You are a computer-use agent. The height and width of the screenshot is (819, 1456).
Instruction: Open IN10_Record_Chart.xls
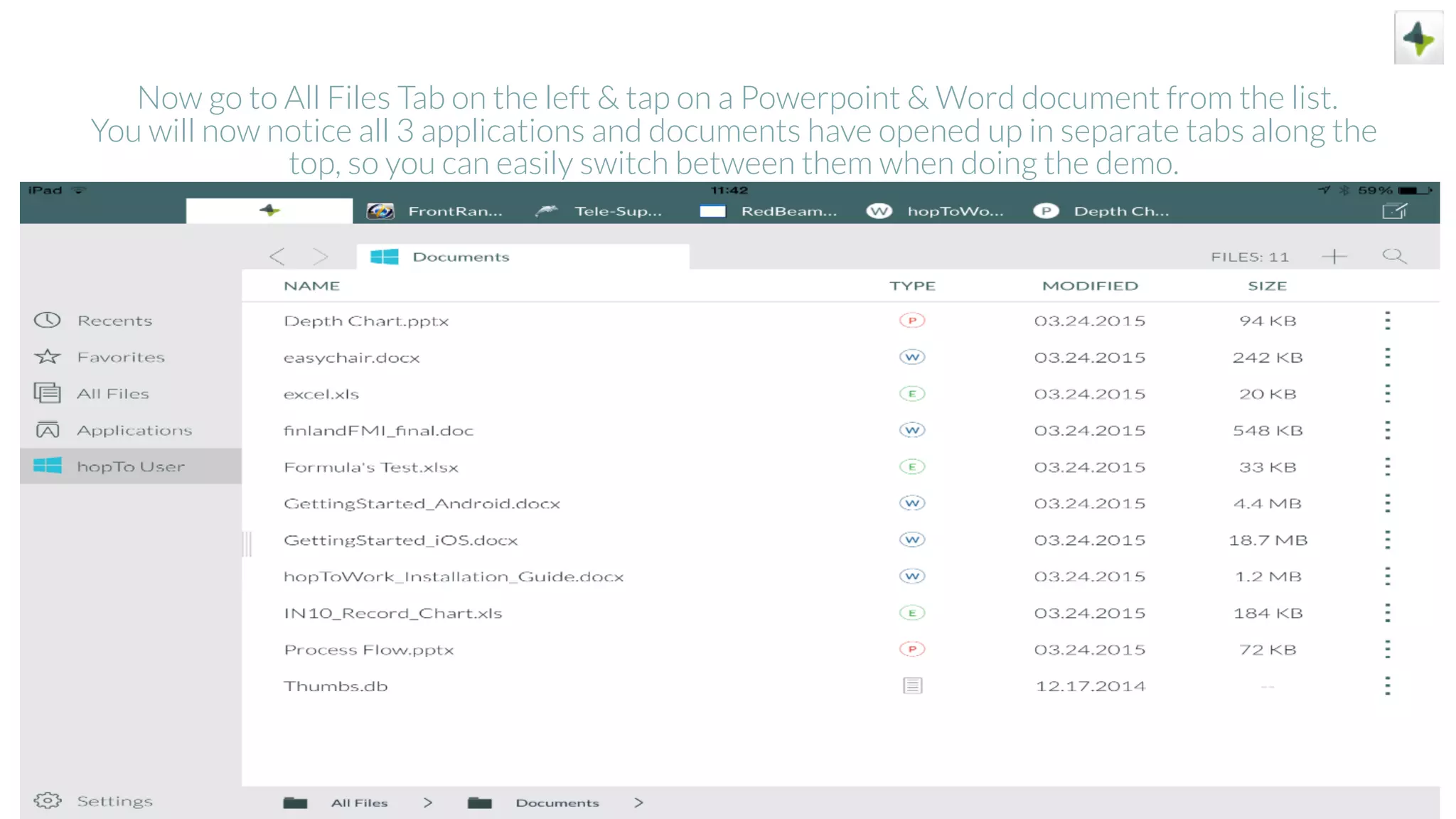(393, 613)
